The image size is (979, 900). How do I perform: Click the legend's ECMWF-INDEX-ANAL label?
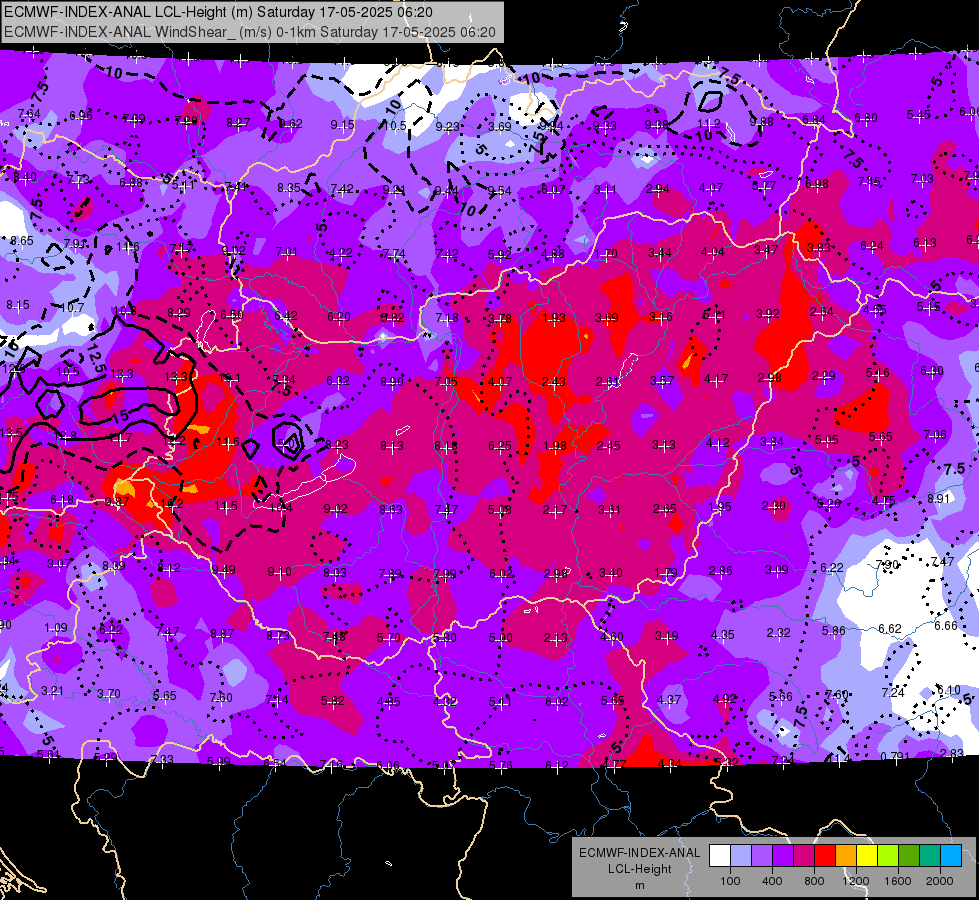[639, 853]
